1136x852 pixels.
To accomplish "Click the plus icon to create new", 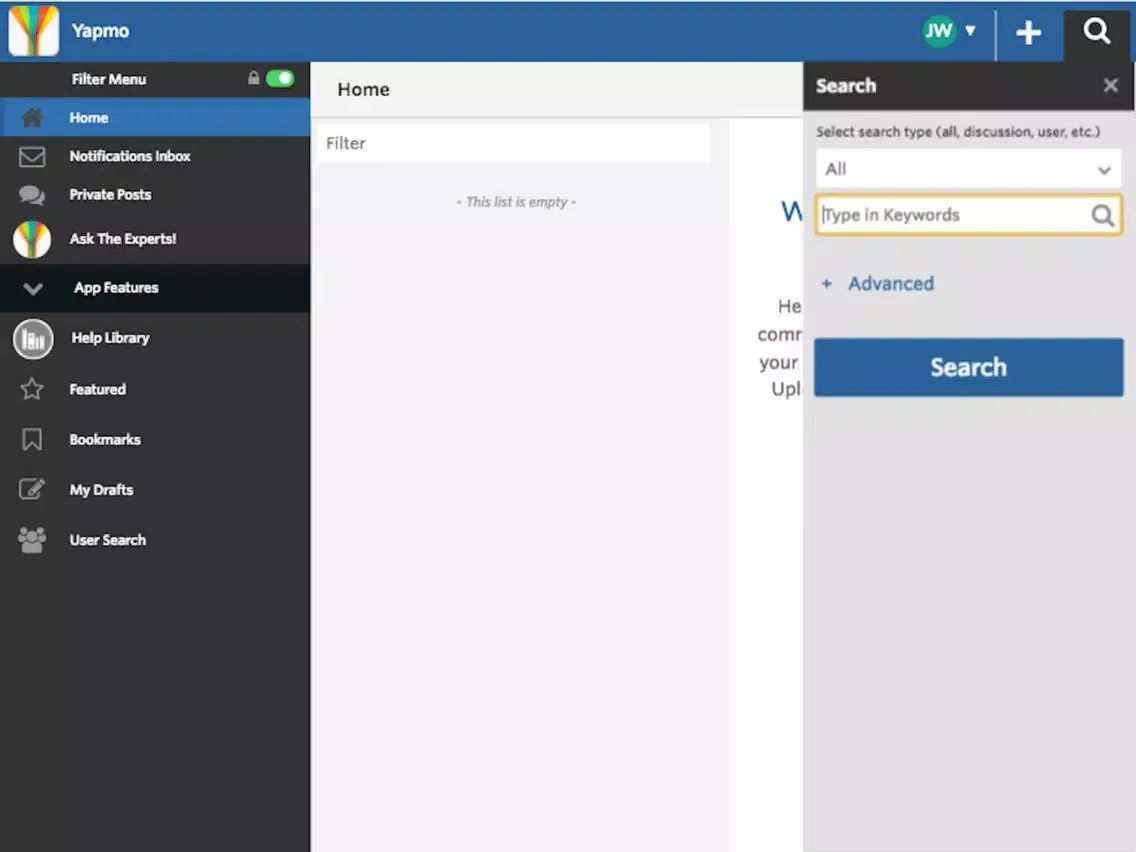I will pyautogui.click(x=1028, y=33).
